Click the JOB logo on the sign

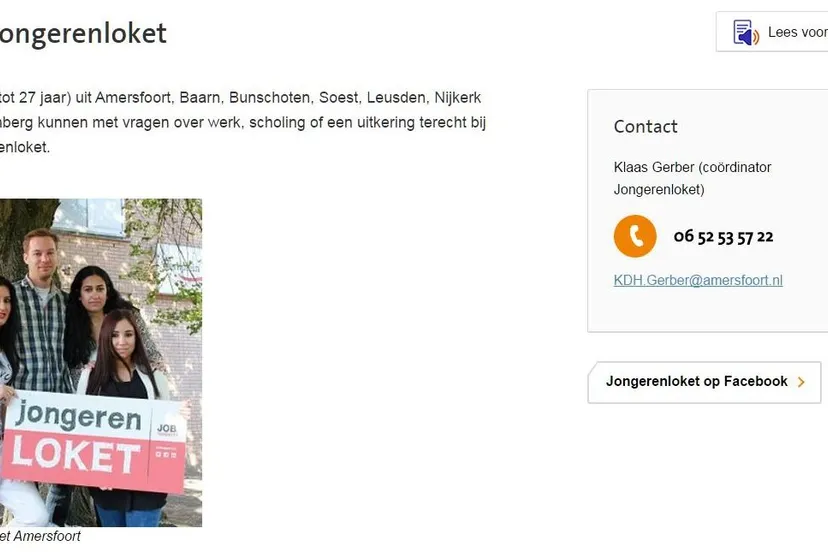click(167, 428)
